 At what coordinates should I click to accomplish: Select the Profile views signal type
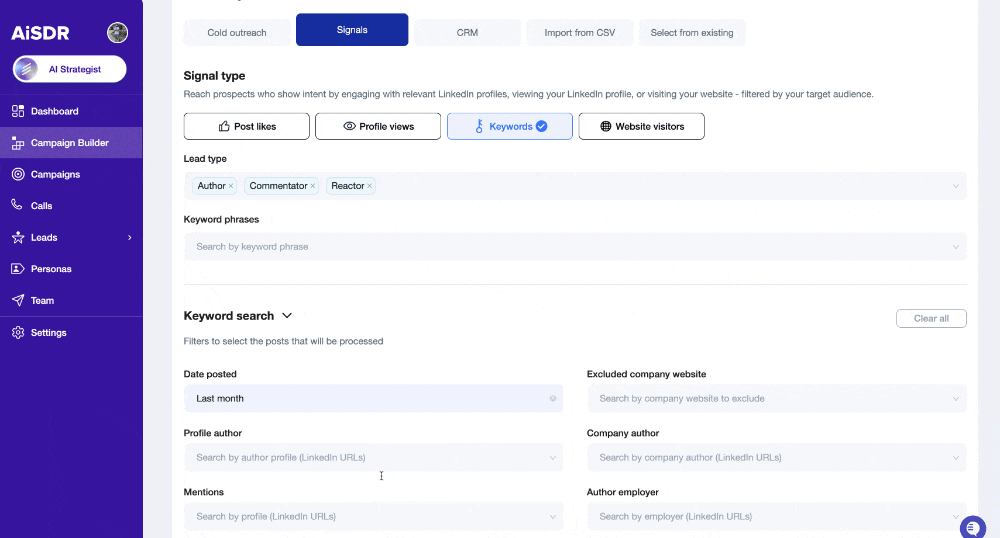coord(378,126)
